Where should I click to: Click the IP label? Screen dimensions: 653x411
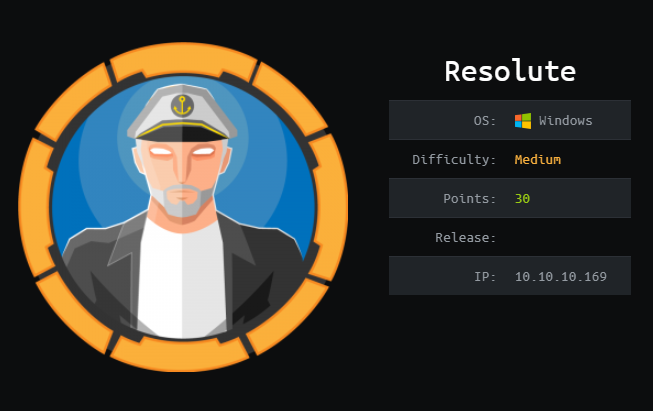485,276
